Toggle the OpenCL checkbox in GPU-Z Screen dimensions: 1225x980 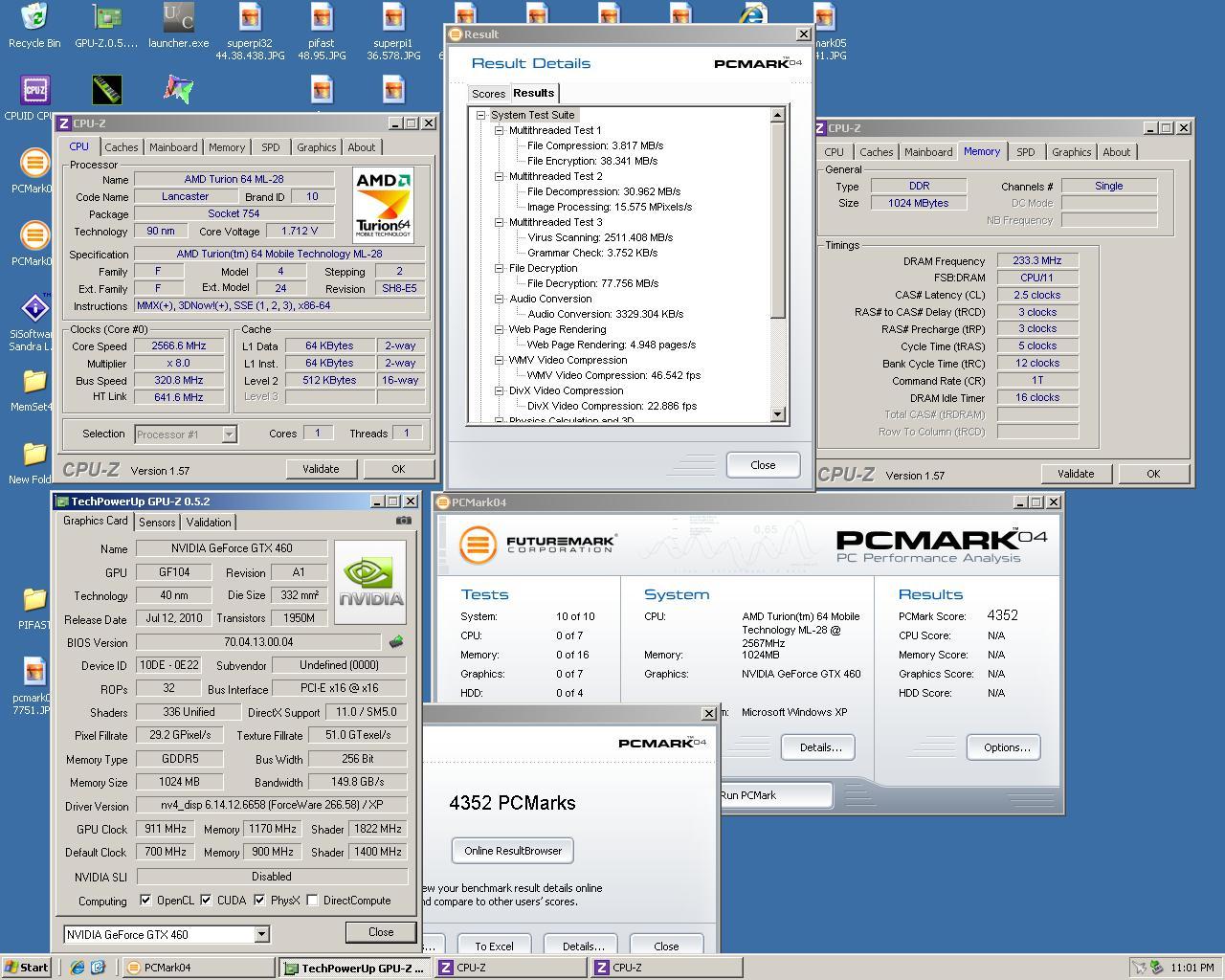145,901
